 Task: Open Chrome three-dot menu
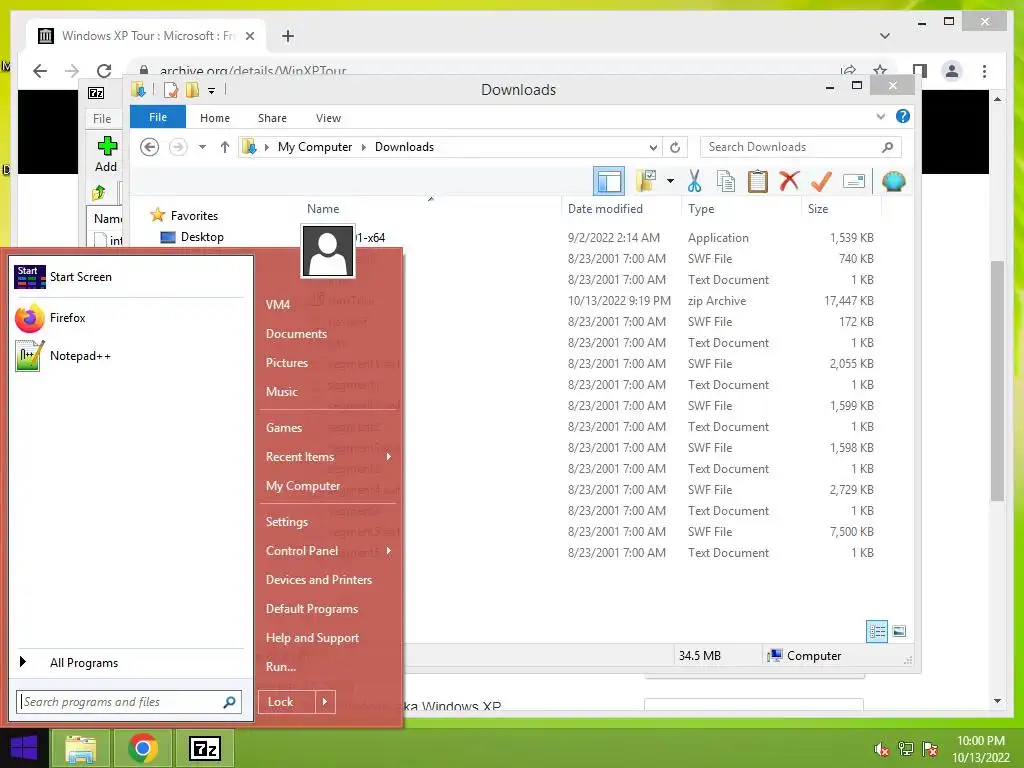[x=984, y=71]
